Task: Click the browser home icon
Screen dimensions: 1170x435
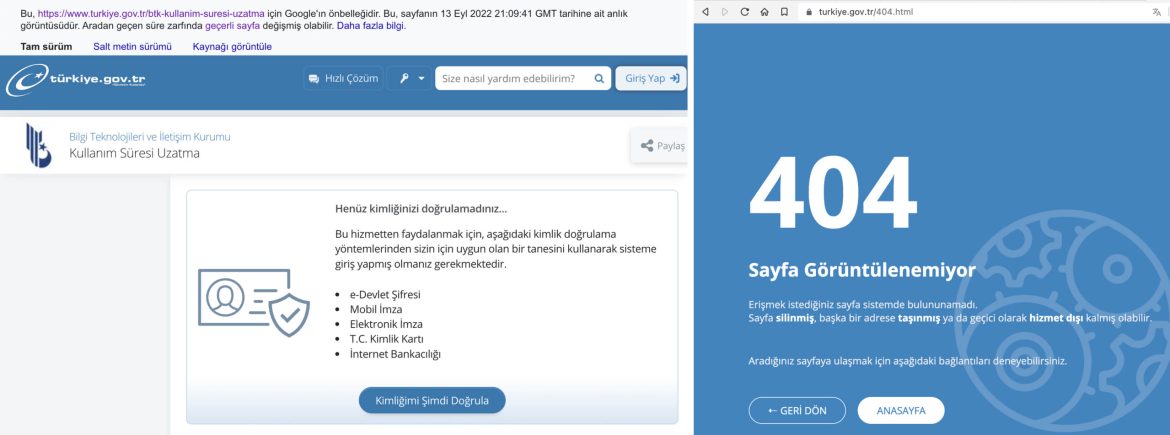Action: (764, 12)
